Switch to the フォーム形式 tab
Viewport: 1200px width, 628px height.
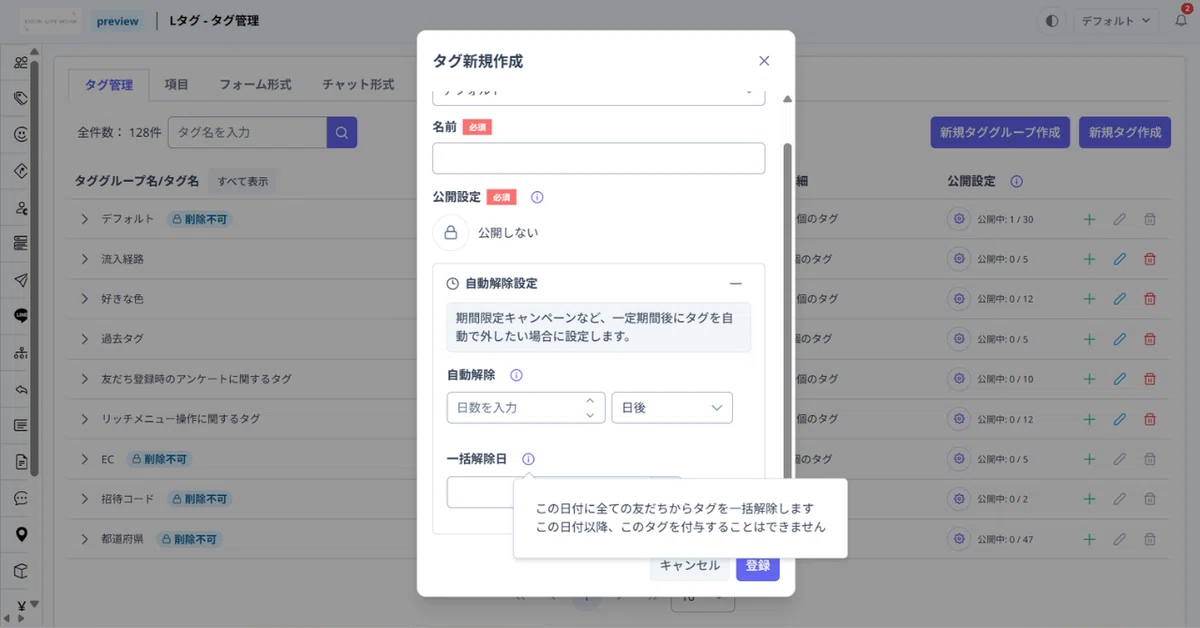[255, 85]
